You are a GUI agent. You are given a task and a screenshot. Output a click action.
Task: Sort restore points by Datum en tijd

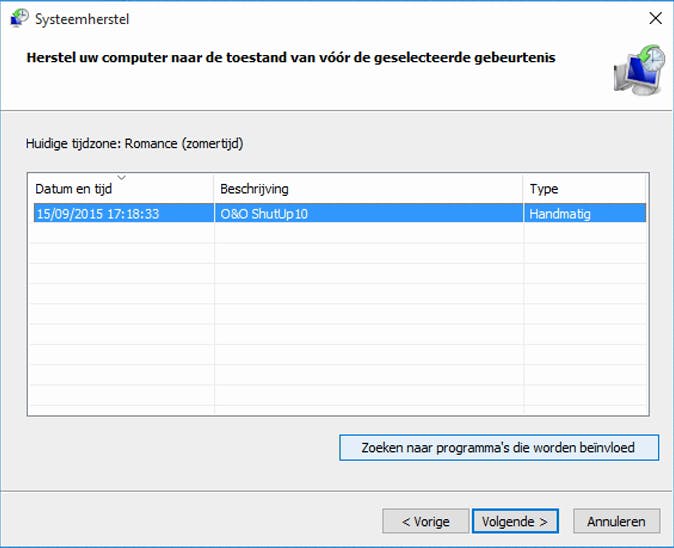(x=76, y=189)
